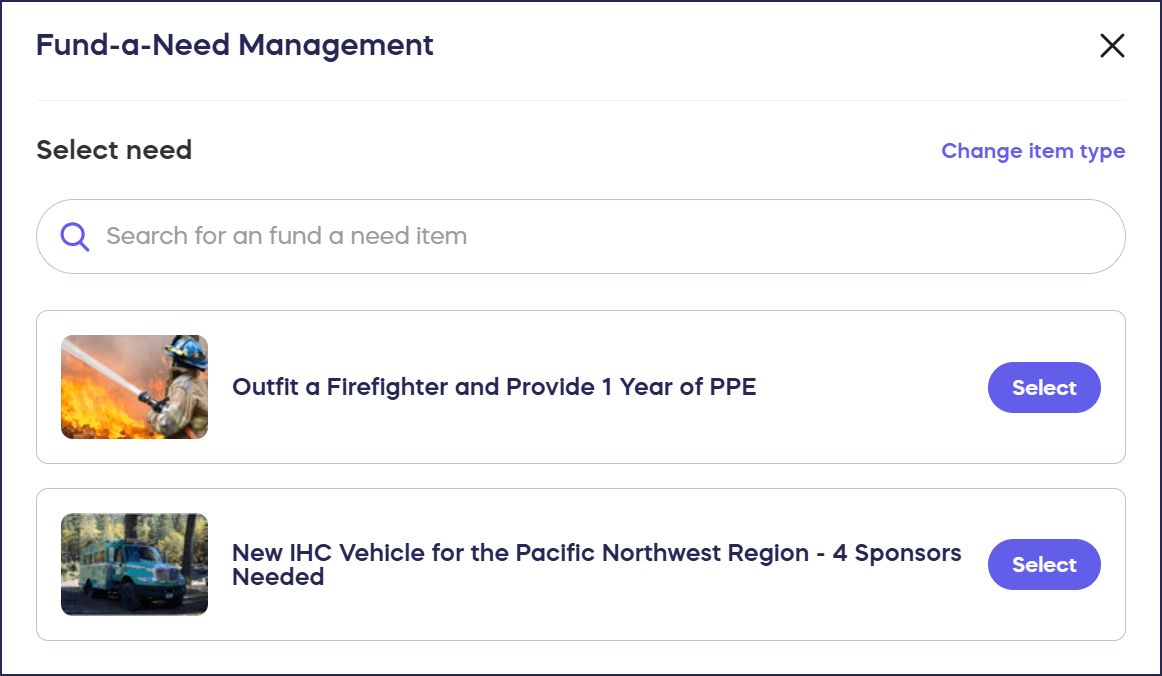Click the blue helmet in the firefighter photo
The height and width of the screenshot is (676, 1162).
pyautogui.click(x=188, y=351)
